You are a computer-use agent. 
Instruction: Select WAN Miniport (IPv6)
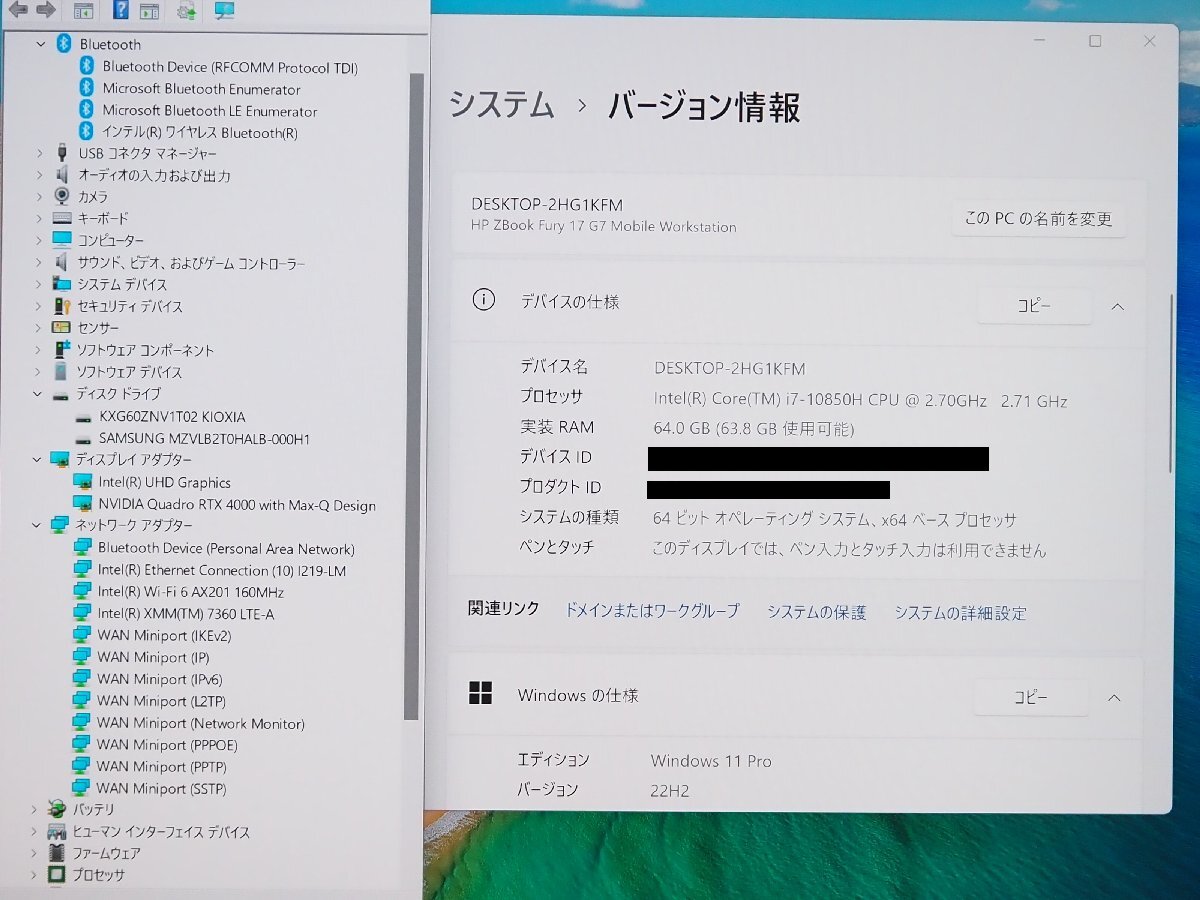click(160, 679)
